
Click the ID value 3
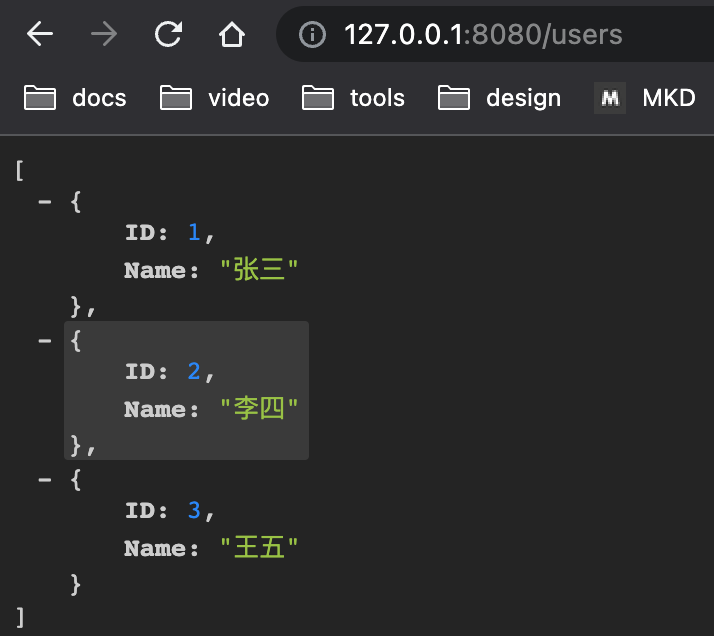pos(194,510)
